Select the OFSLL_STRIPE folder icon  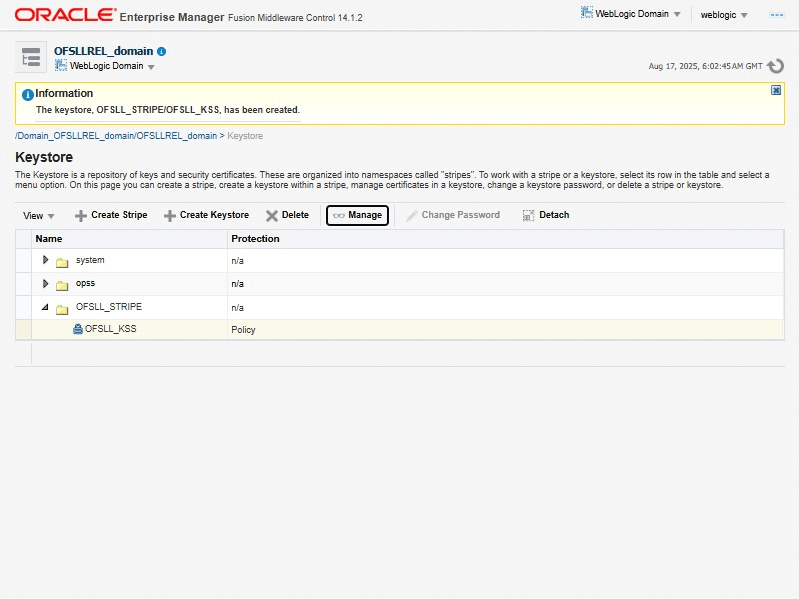pos(62,309)
